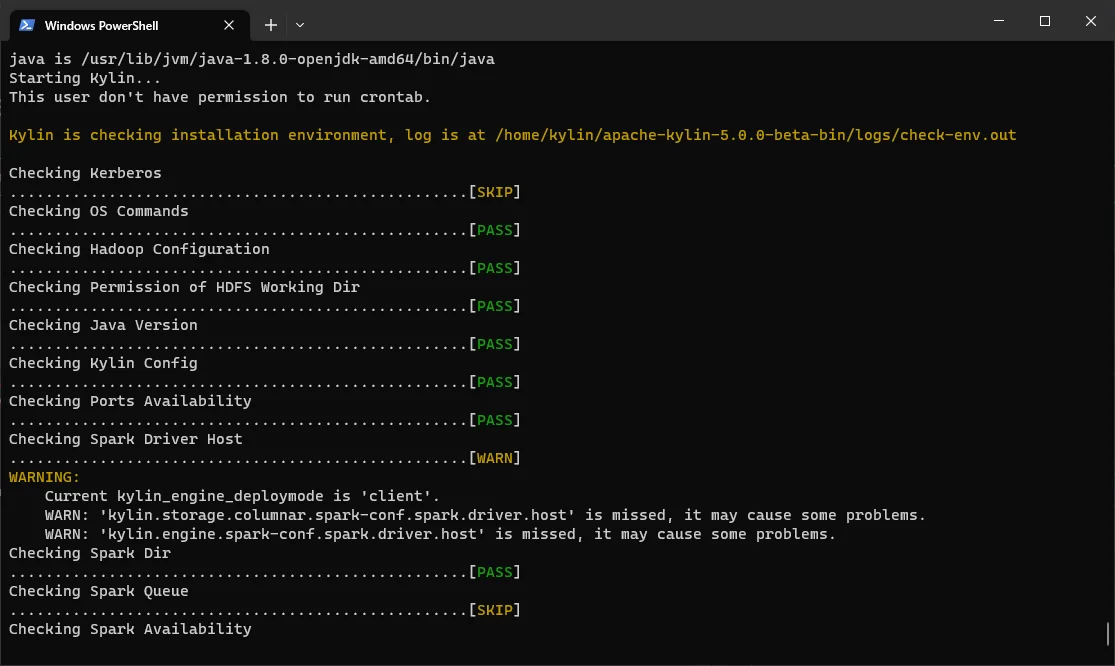Viewport: 1115px width, 666px height.
Task: Click the Starting Kylin... line
Action: 85,78
